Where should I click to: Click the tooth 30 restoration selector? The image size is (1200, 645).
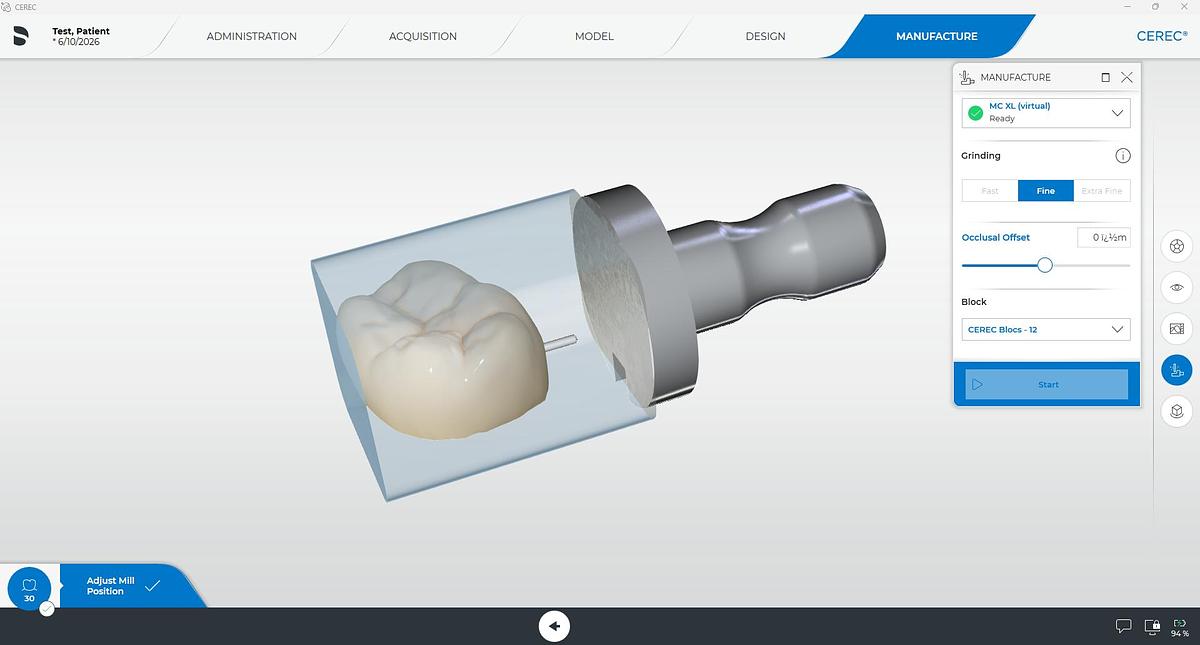click(29, 587)
